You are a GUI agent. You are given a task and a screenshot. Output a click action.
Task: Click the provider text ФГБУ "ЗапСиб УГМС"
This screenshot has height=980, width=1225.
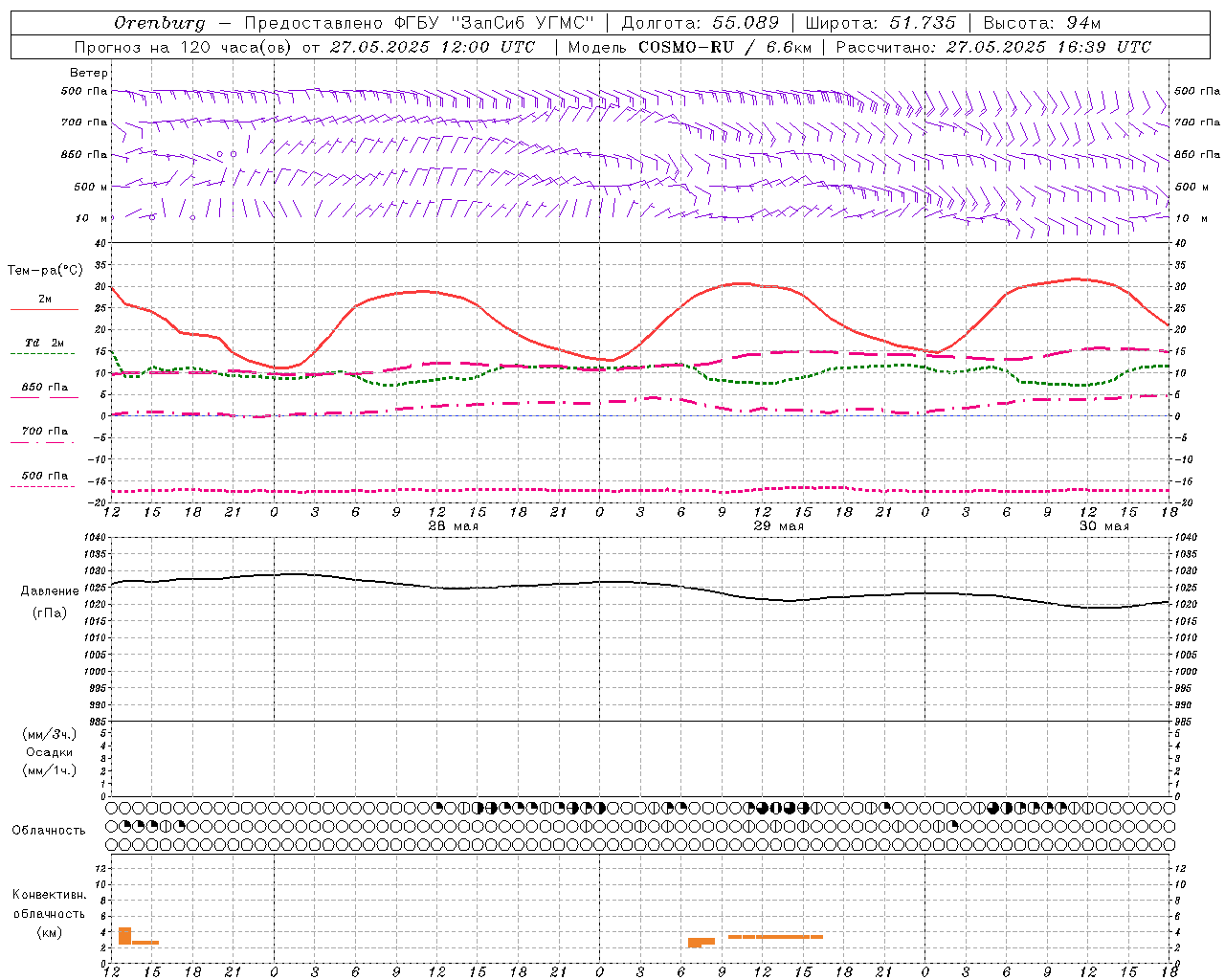point(493,23)
